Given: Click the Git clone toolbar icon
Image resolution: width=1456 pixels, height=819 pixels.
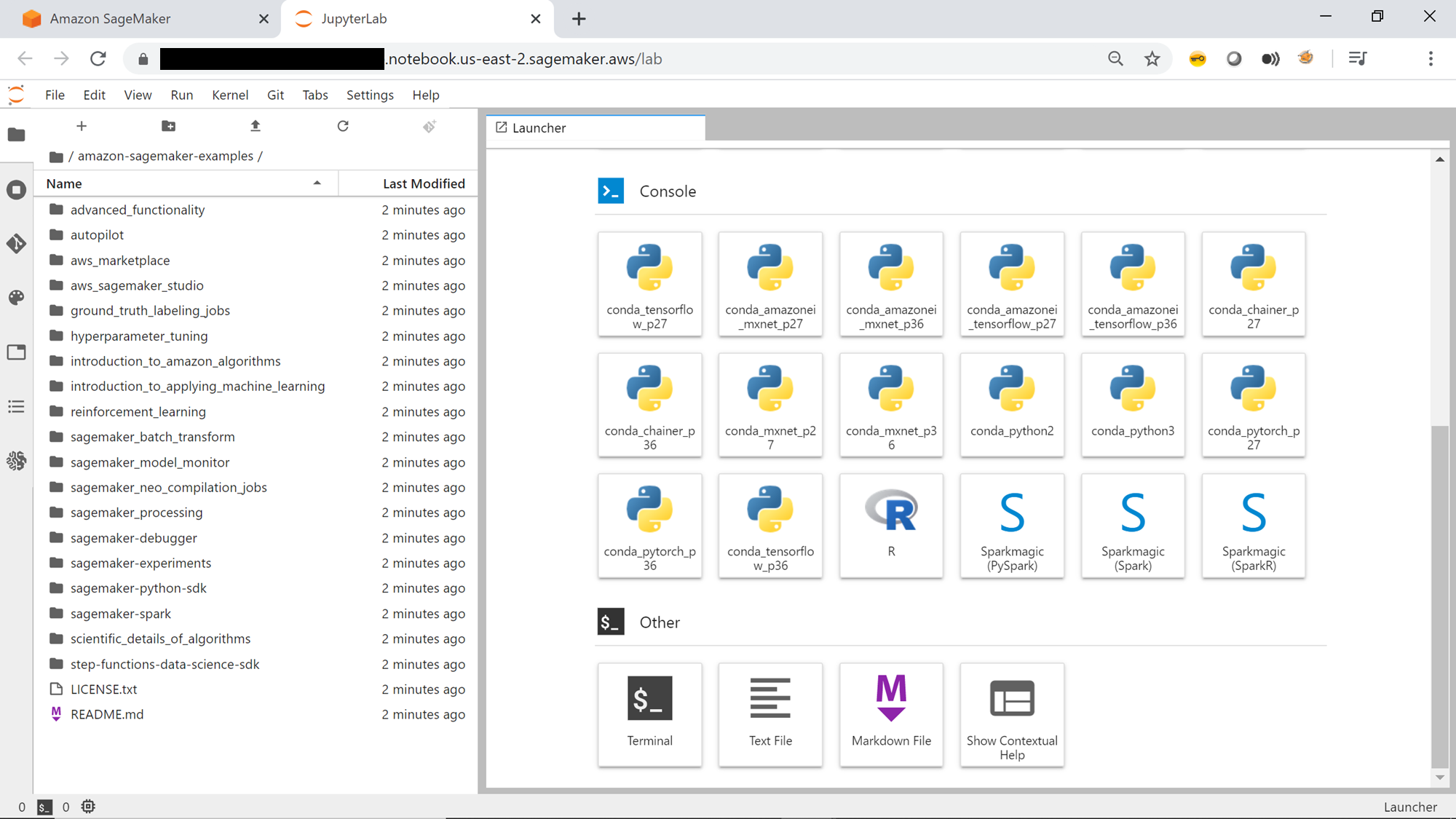Looking at the screenshot, I should 430,127.
